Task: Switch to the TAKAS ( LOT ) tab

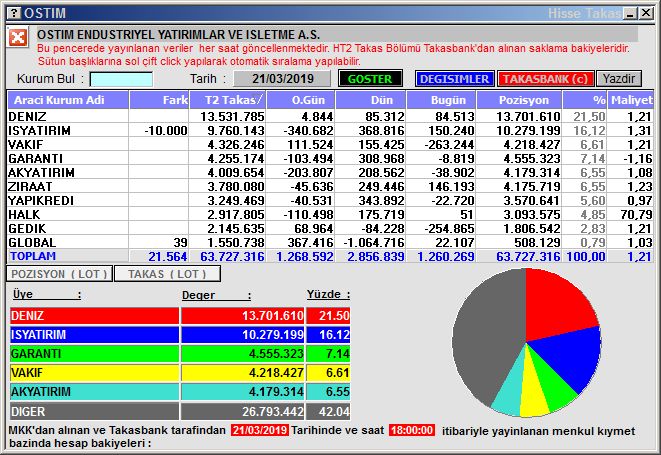Action: tap(167, 274)
